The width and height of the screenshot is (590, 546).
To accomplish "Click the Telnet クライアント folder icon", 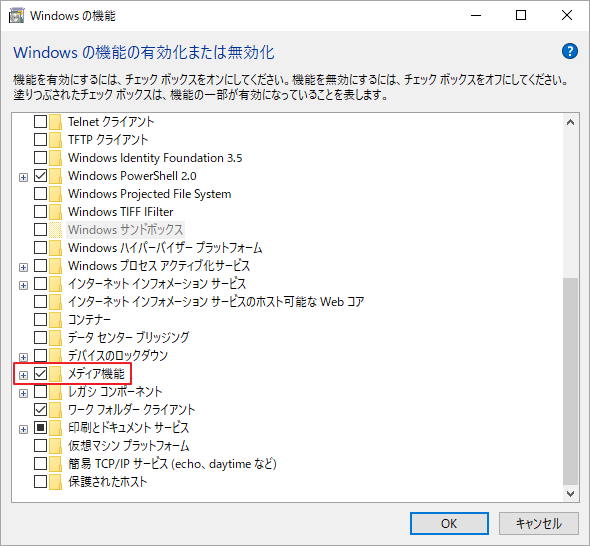I will click(x=56, y=122).
